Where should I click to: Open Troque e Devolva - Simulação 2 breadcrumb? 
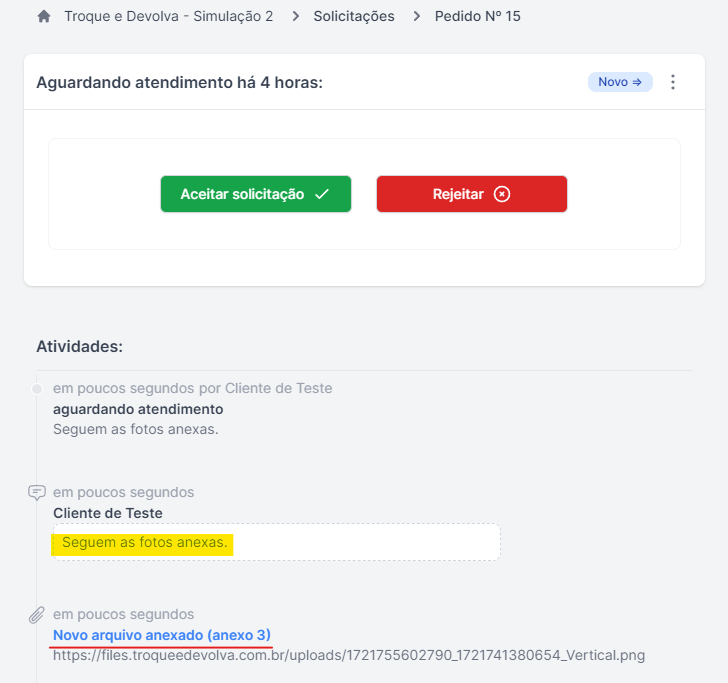(169, 16)
